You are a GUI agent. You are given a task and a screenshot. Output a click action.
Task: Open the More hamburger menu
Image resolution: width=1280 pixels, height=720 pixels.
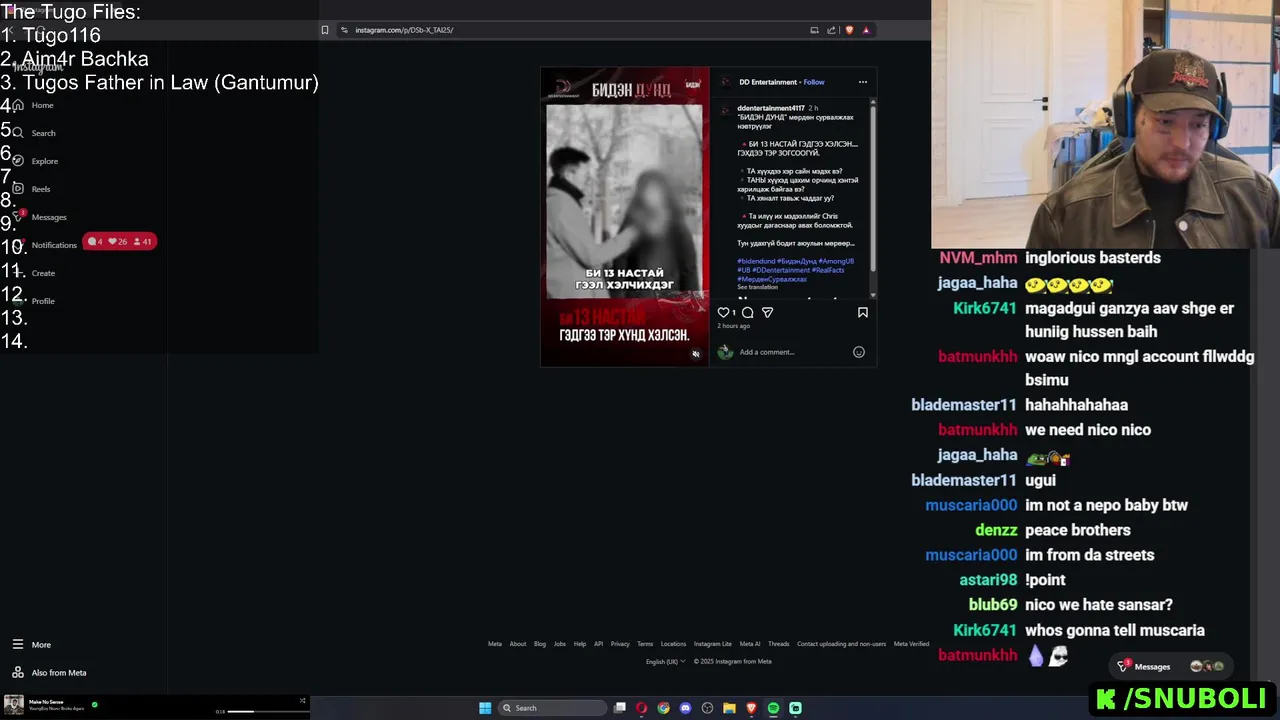point(31,645)
